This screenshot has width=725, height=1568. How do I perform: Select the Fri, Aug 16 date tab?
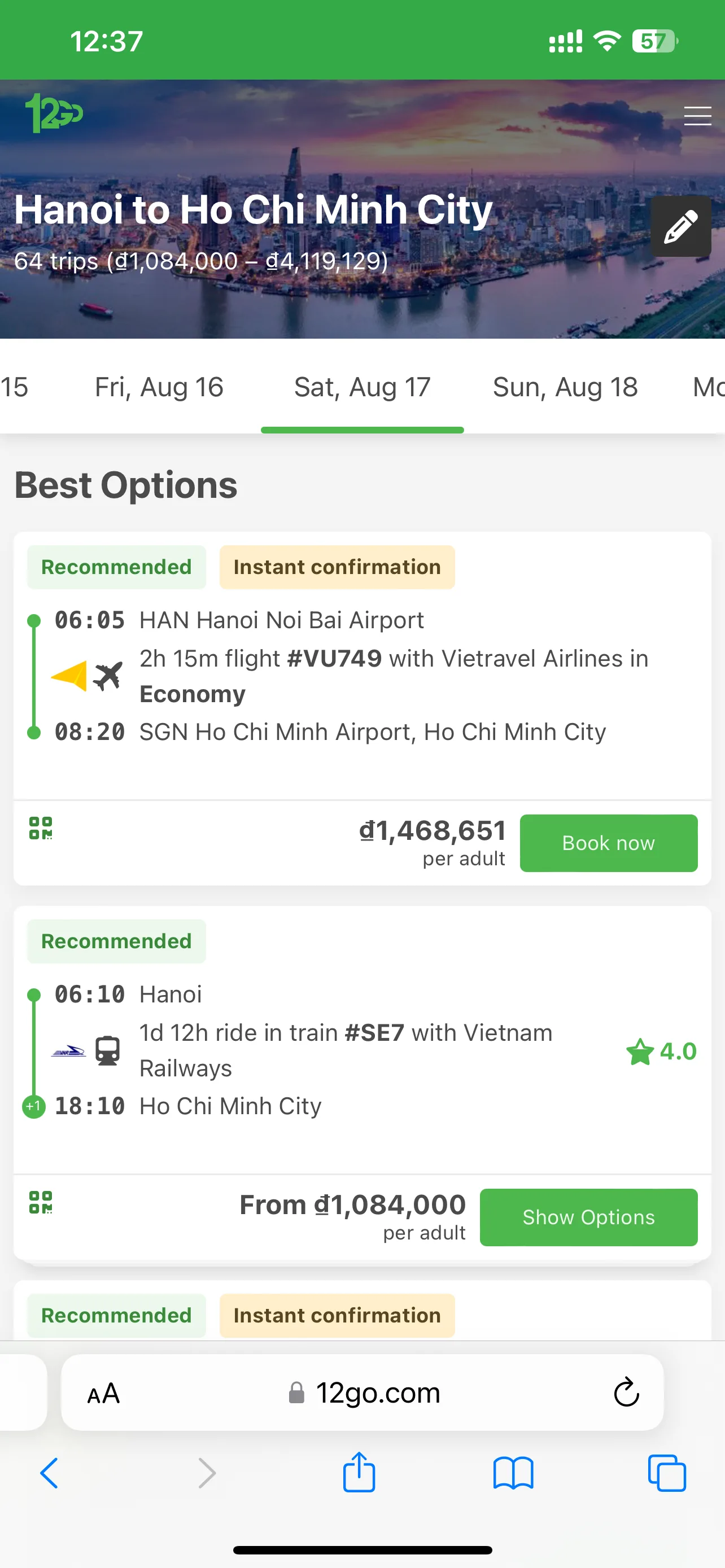(159, 387)
